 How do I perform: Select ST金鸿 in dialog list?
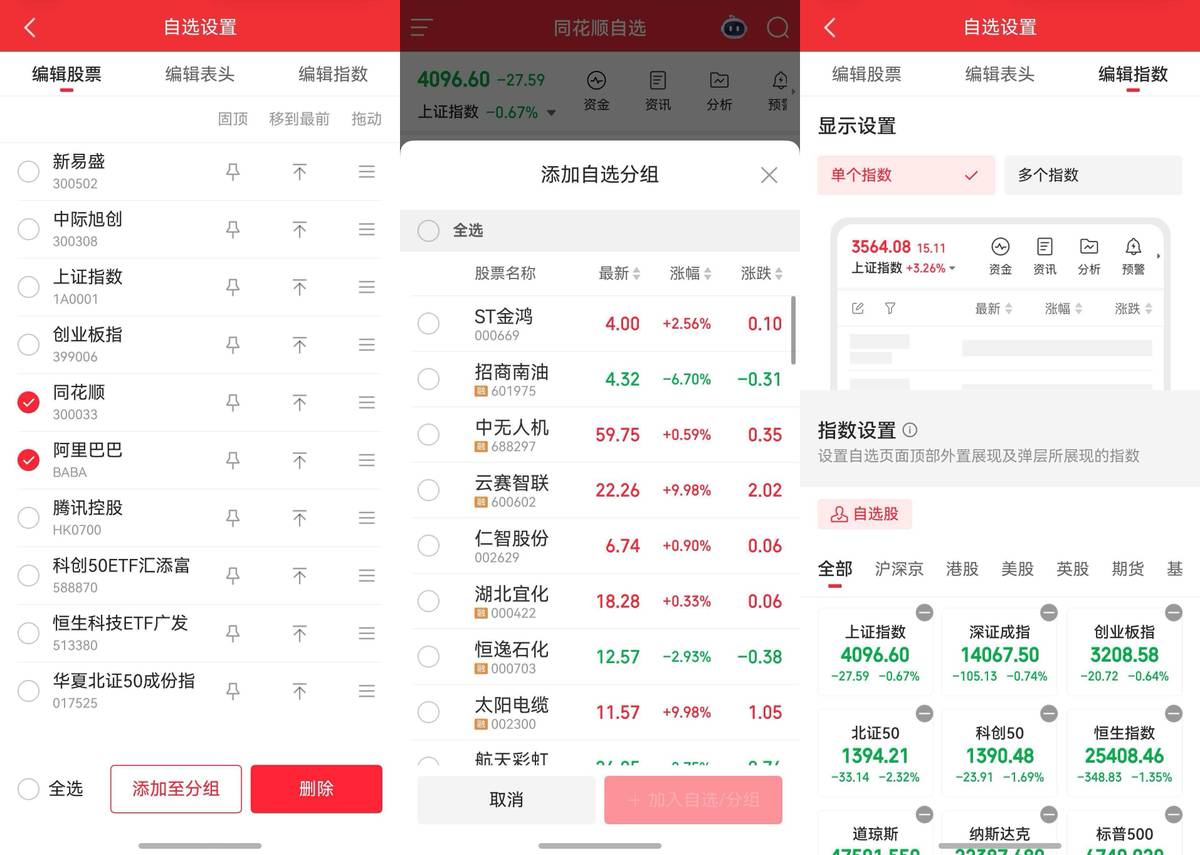[428, 324]
